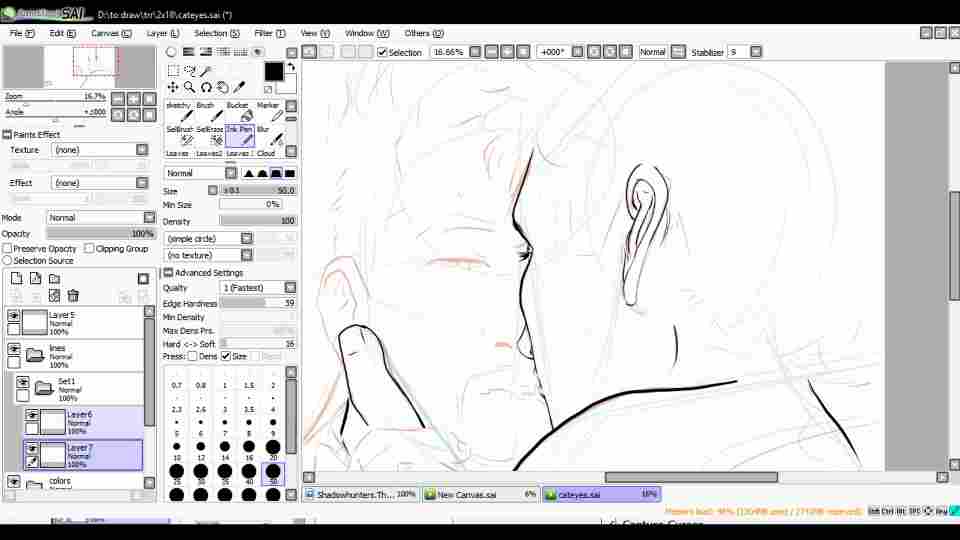Choose the Marker tool
The height and width of the screenshot is (540, 960).
tap(269, 111)
